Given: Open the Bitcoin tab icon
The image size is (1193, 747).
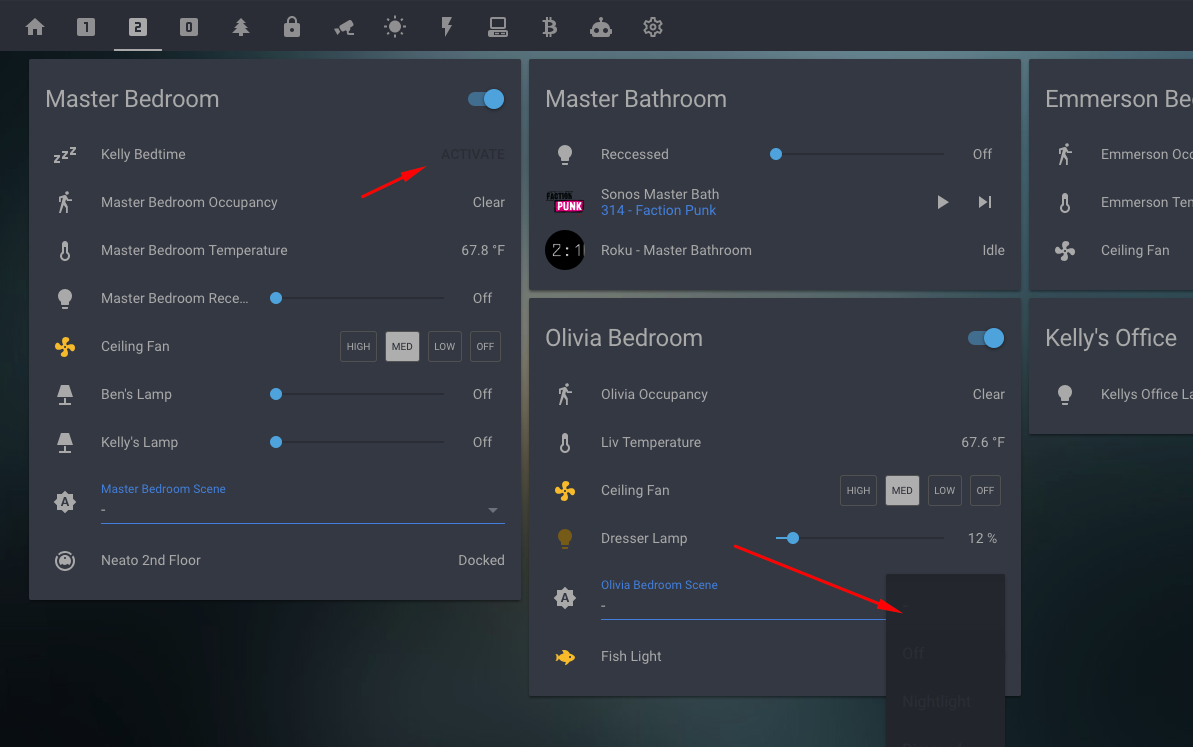Looking at the screenshot, I should click(549, 27).
